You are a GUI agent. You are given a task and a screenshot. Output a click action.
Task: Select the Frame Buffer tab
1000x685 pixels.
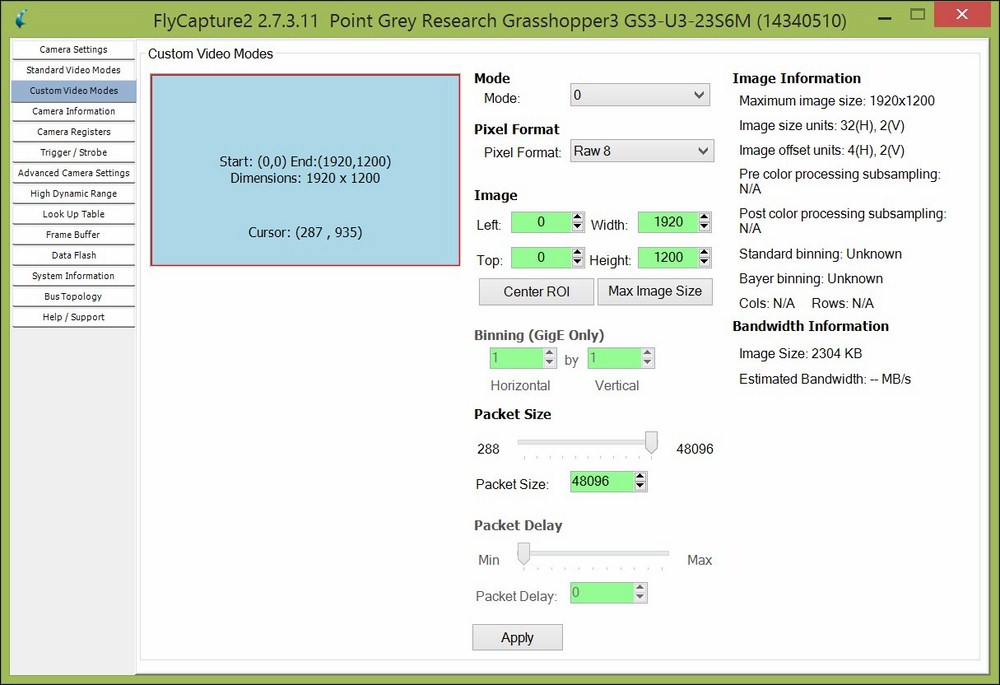click(x=73, y=235)
